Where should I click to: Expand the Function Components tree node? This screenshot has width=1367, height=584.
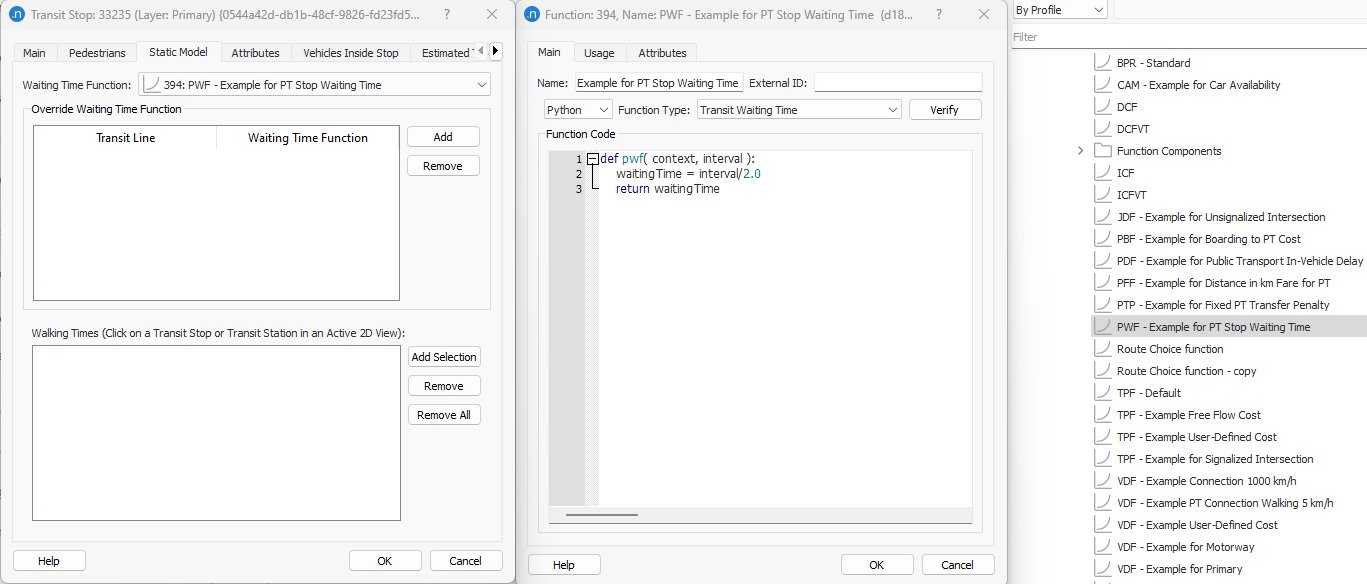click(1080, 151)
